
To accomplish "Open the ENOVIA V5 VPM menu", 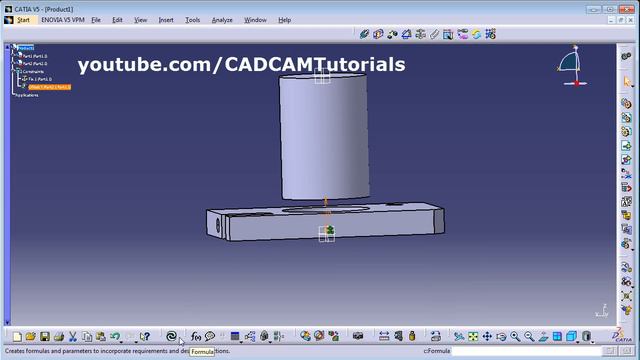I will coord(63,20).
